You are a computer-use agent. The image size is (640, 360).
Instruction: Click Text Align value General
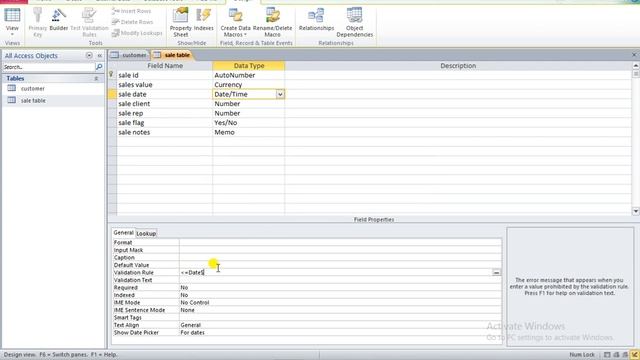click(x=340, y=325)
